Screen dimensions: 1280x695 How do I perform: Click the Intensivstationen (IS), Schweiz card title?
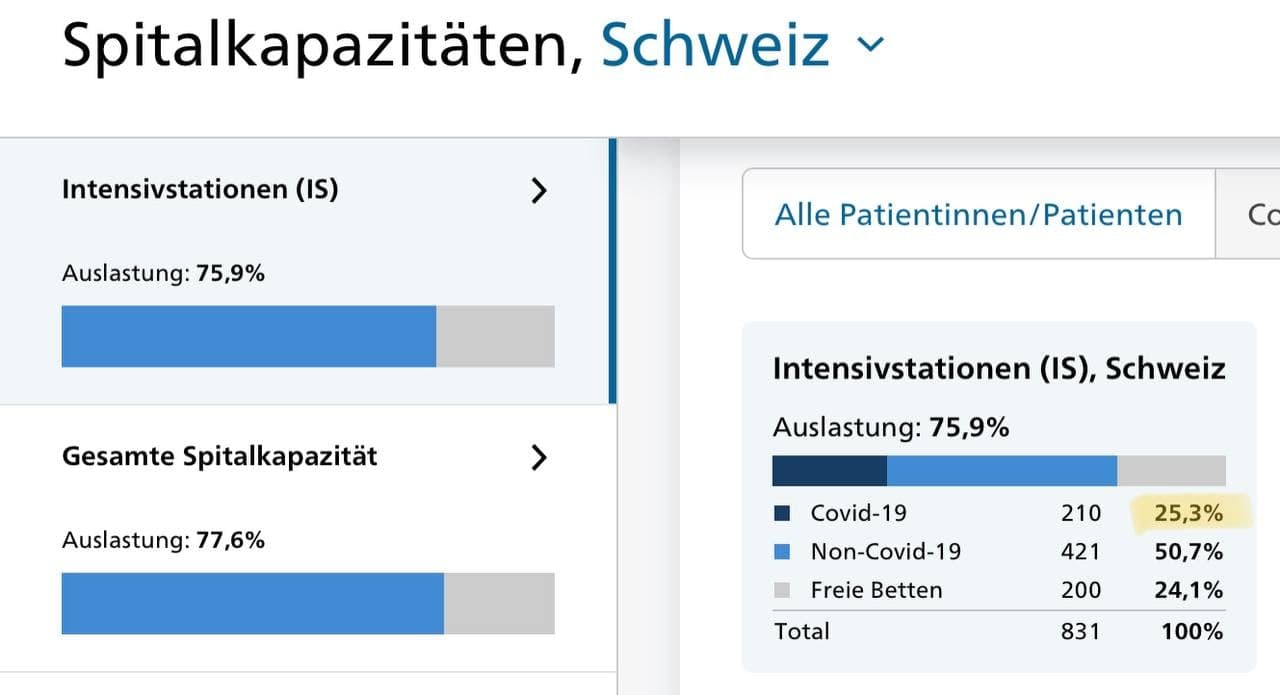click(999, 368)
